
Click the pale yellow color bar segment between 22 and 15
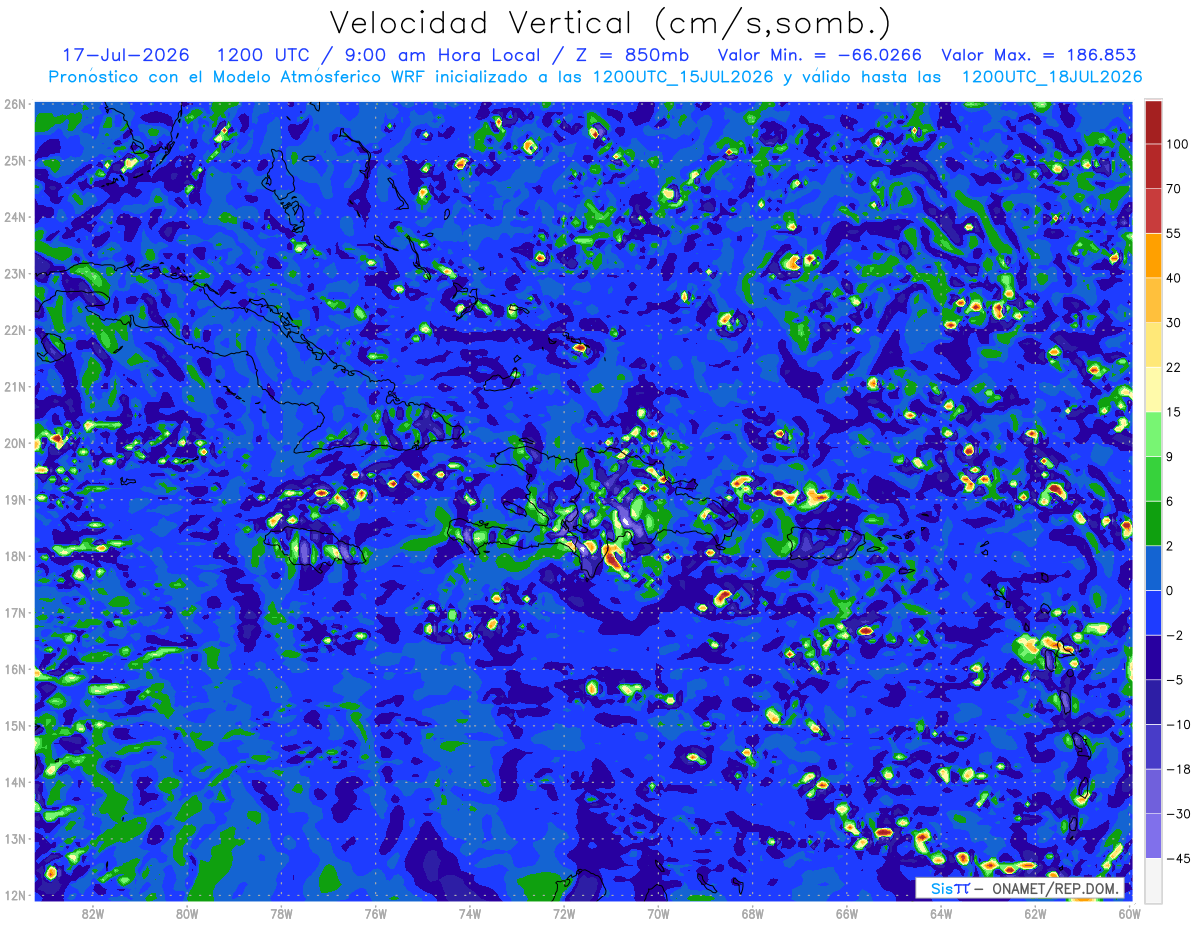pyautogui.click(x=1153, y=389)
